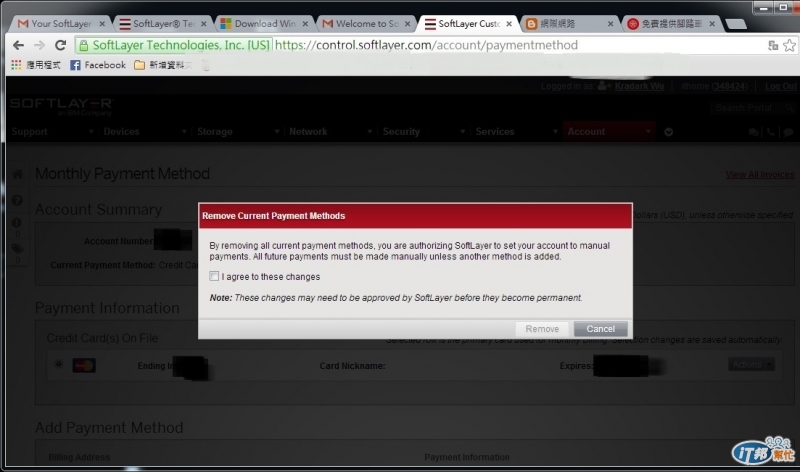Open the Security menu
The height and width of the screenshot is (472, 800).
click(x=401, y=132)
